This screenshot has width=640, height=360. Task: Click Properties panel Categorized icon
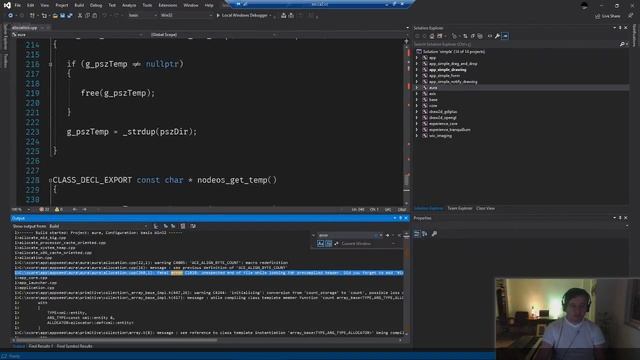pos(417,234)
